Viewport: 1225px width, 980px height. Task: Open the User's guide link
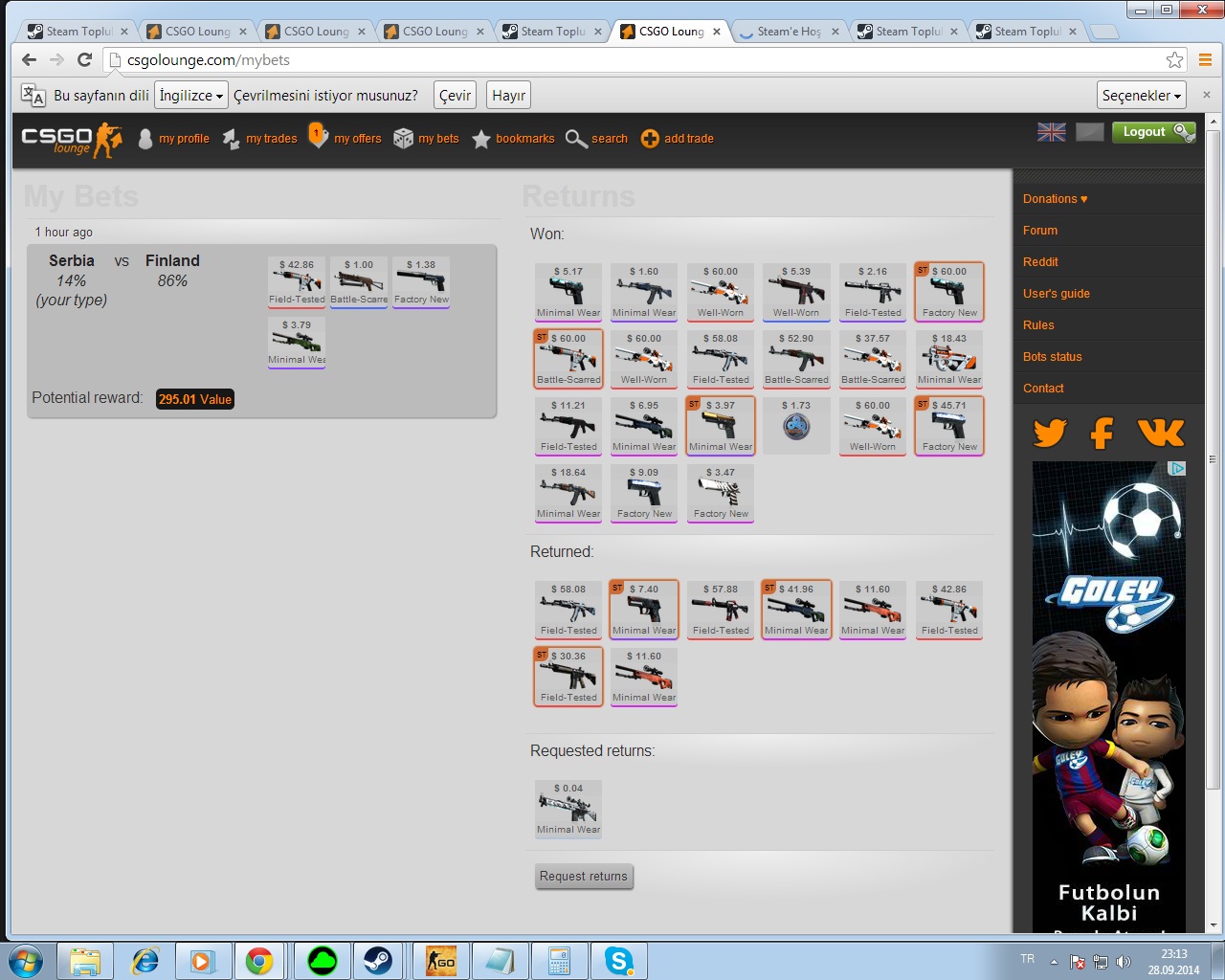pos(1056,294)
